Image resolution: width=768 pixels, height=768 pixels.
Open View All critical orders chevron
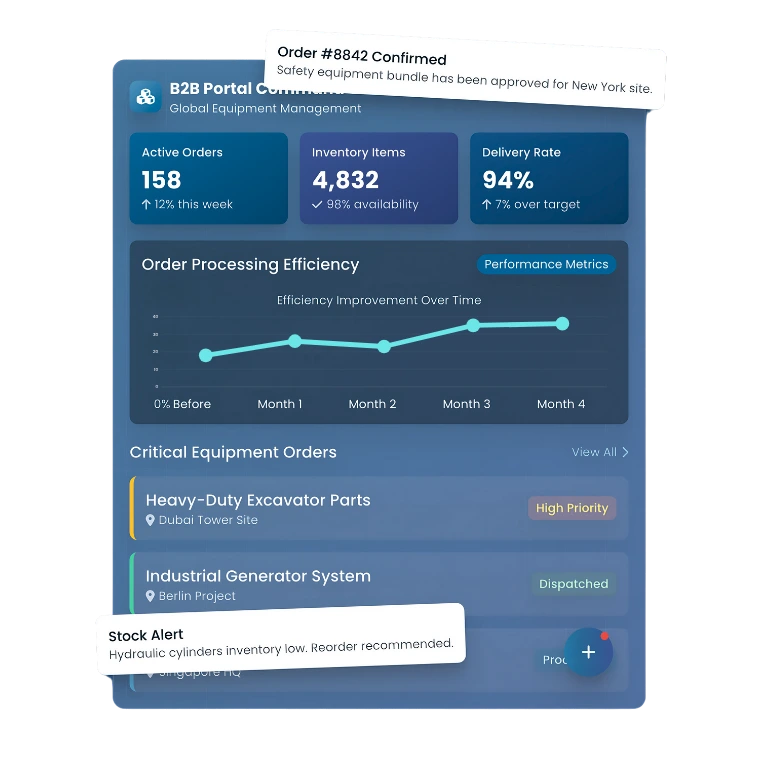coord(625,452)
